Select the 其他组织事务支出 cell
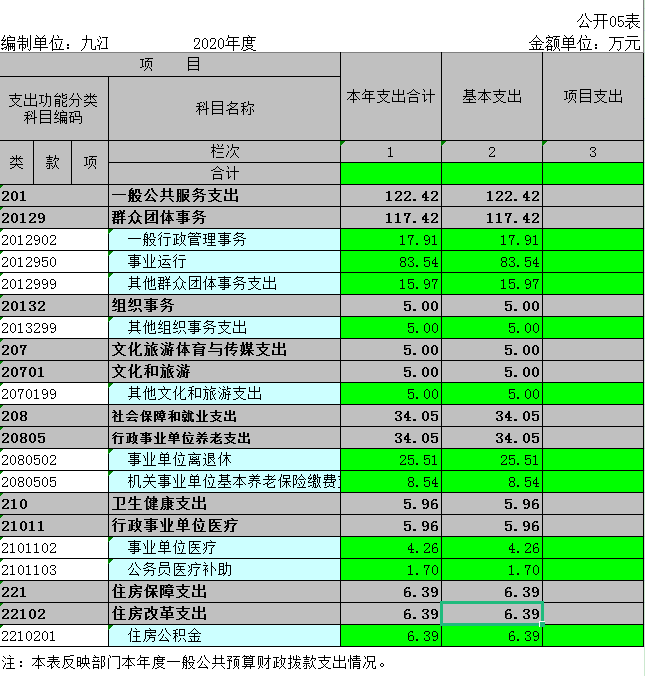 [x=224, y=328]
